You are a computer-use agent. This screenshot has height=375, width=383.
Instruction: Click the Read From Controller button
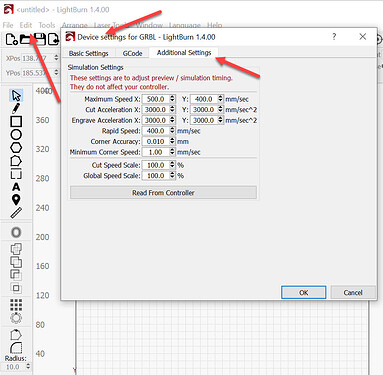point(163,193)
